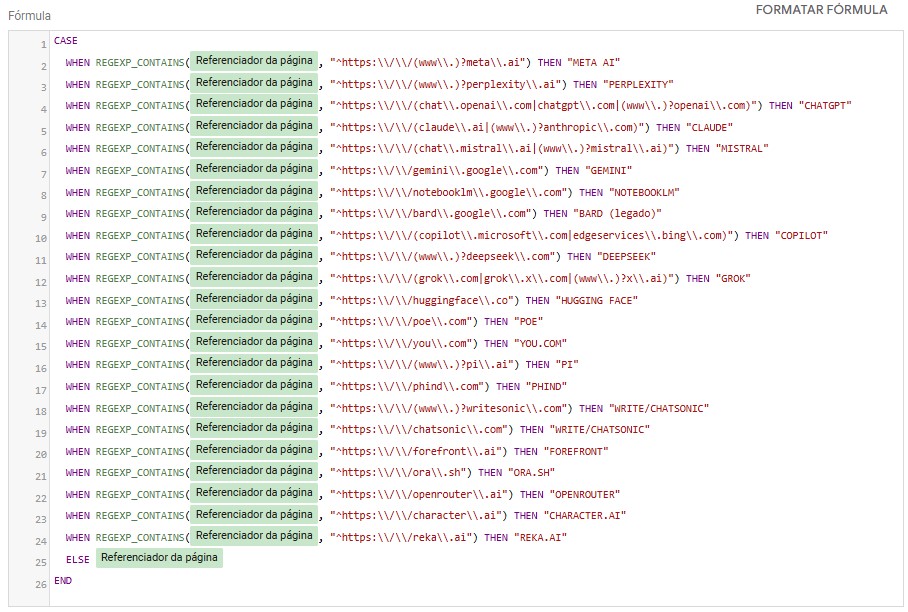Image resolution: width=908 pixels, height=612 pixels.
Task: Select the Referenciador da página chip on the CLAUDE line
Action: 254,126
